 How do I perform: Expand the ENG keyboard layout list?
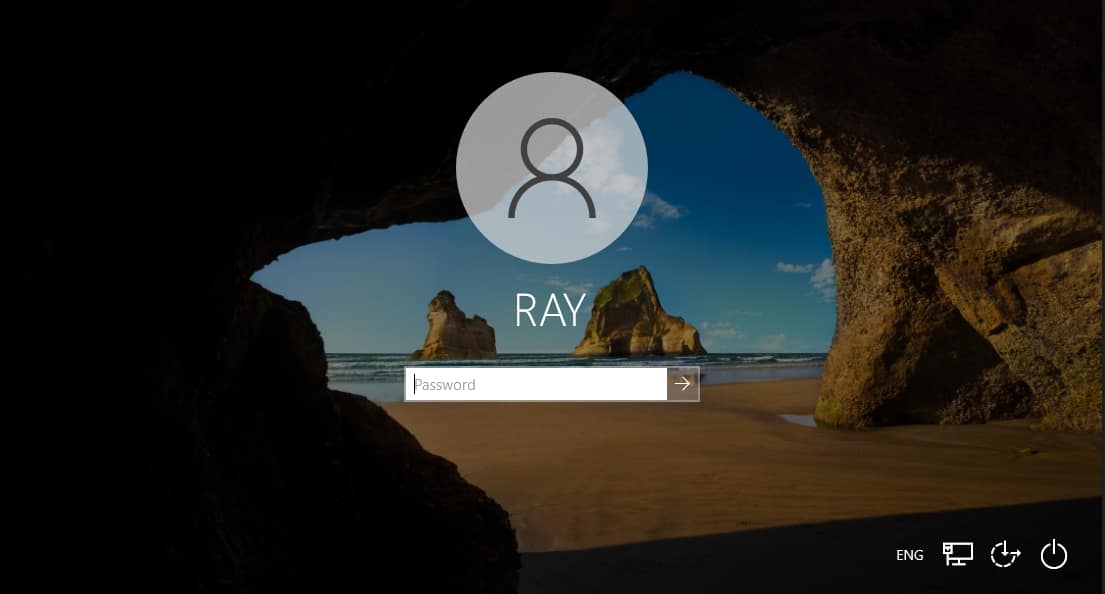pyautogui.click(x=909, y=555)
